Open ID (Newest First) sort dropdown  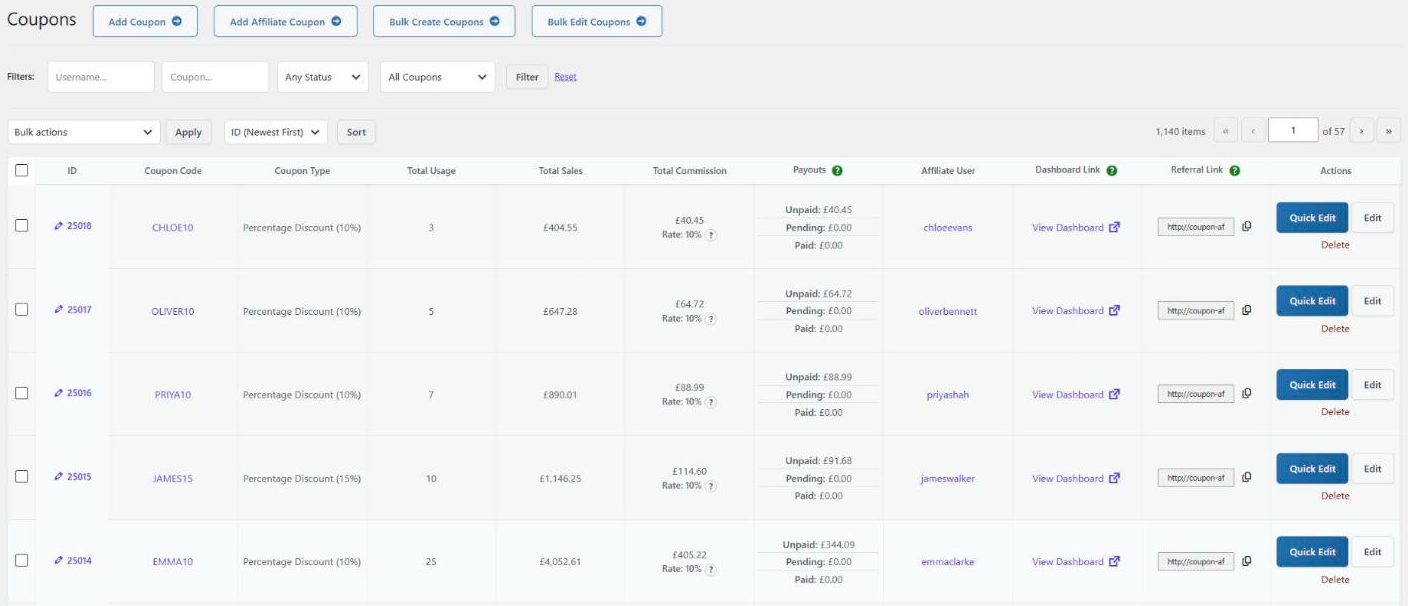click(x=276, y=132)
